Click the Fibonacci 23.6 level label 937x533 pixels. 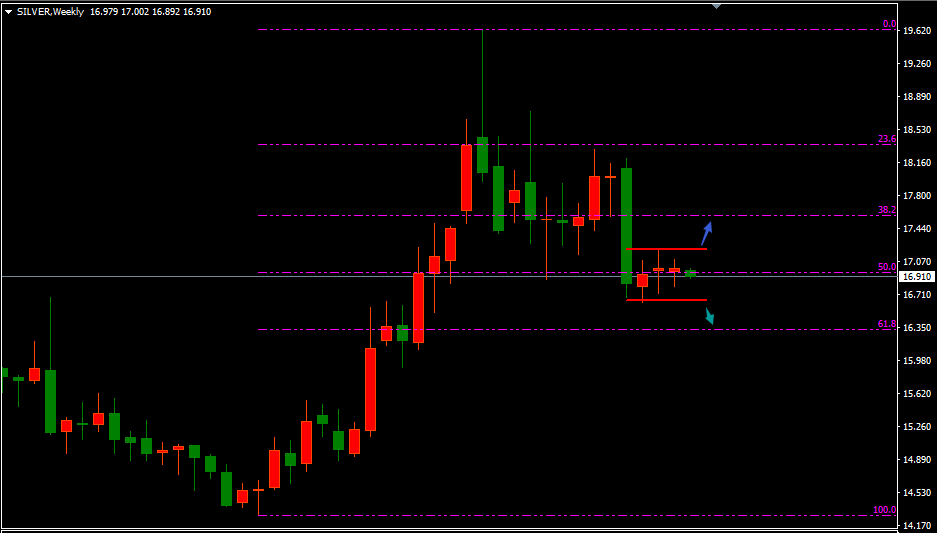(x=887, y=139)
